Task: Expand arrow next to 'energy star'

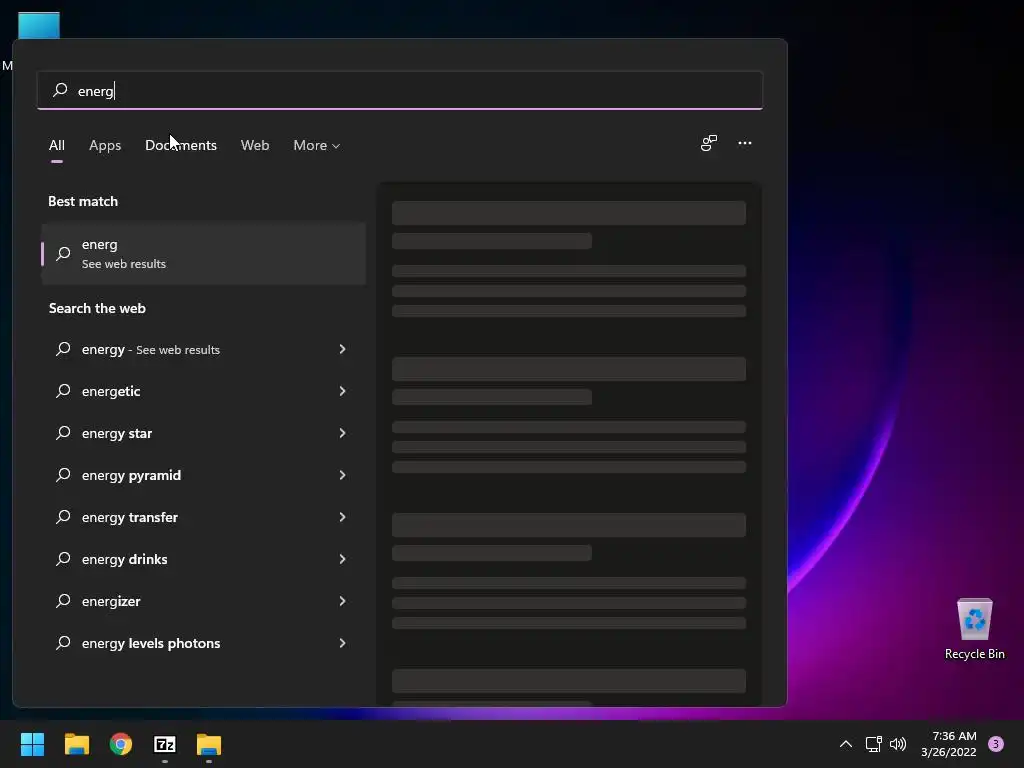Action: click(342, 433)
